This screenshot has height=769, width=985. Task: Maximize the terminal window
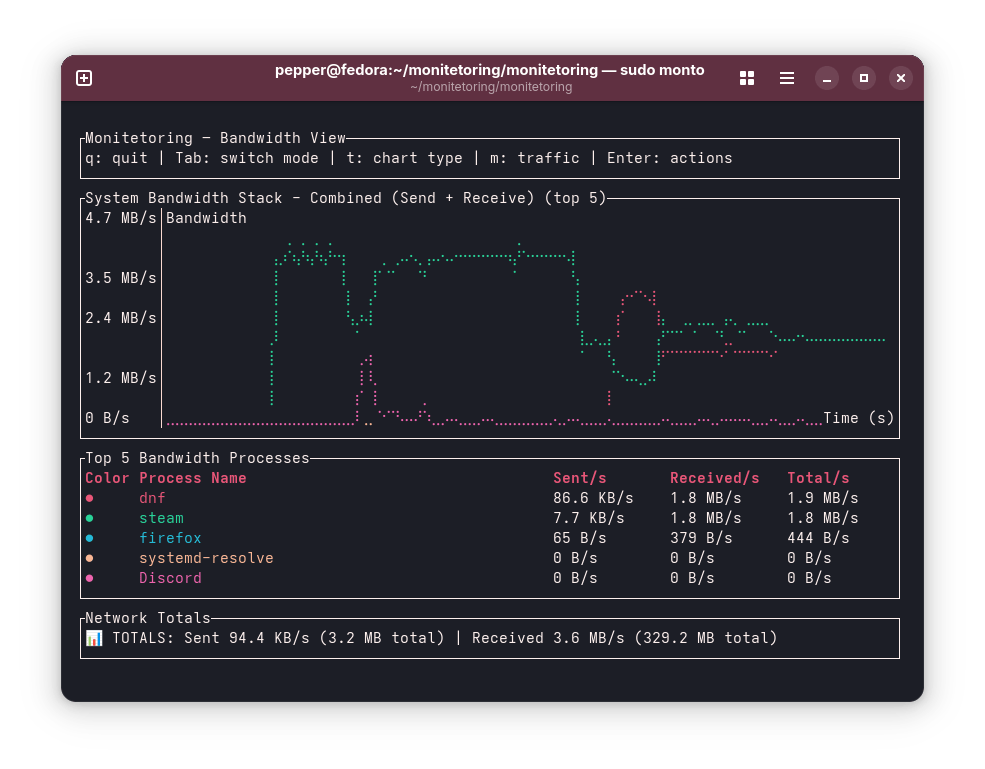[864, 78]
